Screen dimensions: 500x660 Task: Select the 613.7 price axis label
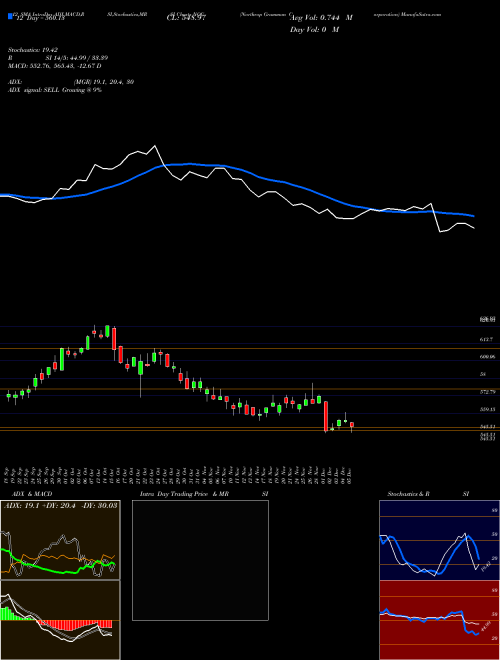tap(485, 339)
